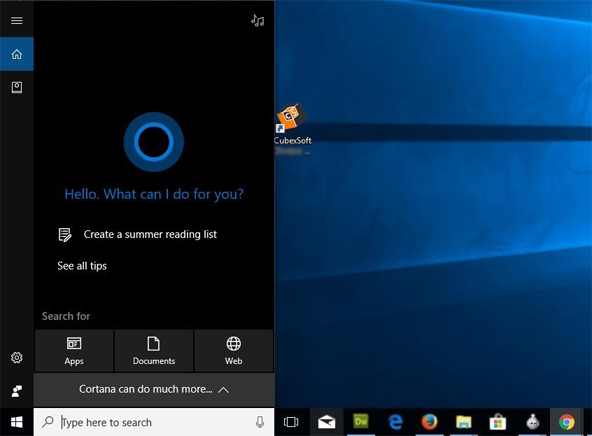The width and height of the screenshot is (592, 436).
Task: Open Cortana settings gear
Action: [17, 357]
